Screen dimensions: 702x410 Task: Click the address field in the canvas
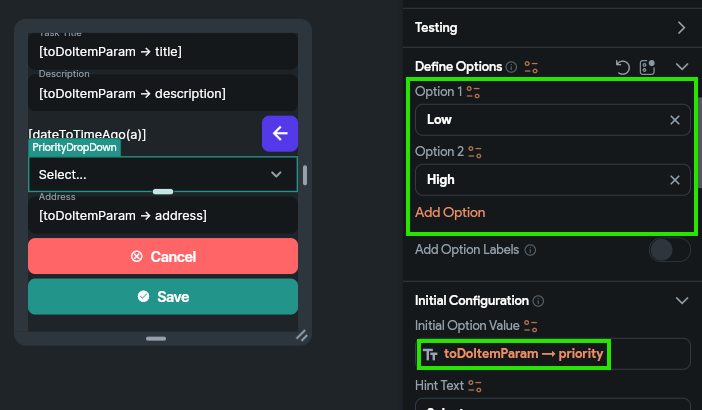(x=163, y=215)
